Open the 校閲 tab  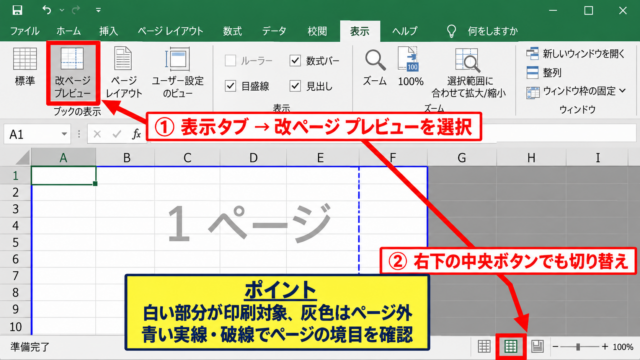(x=317, y=31)
